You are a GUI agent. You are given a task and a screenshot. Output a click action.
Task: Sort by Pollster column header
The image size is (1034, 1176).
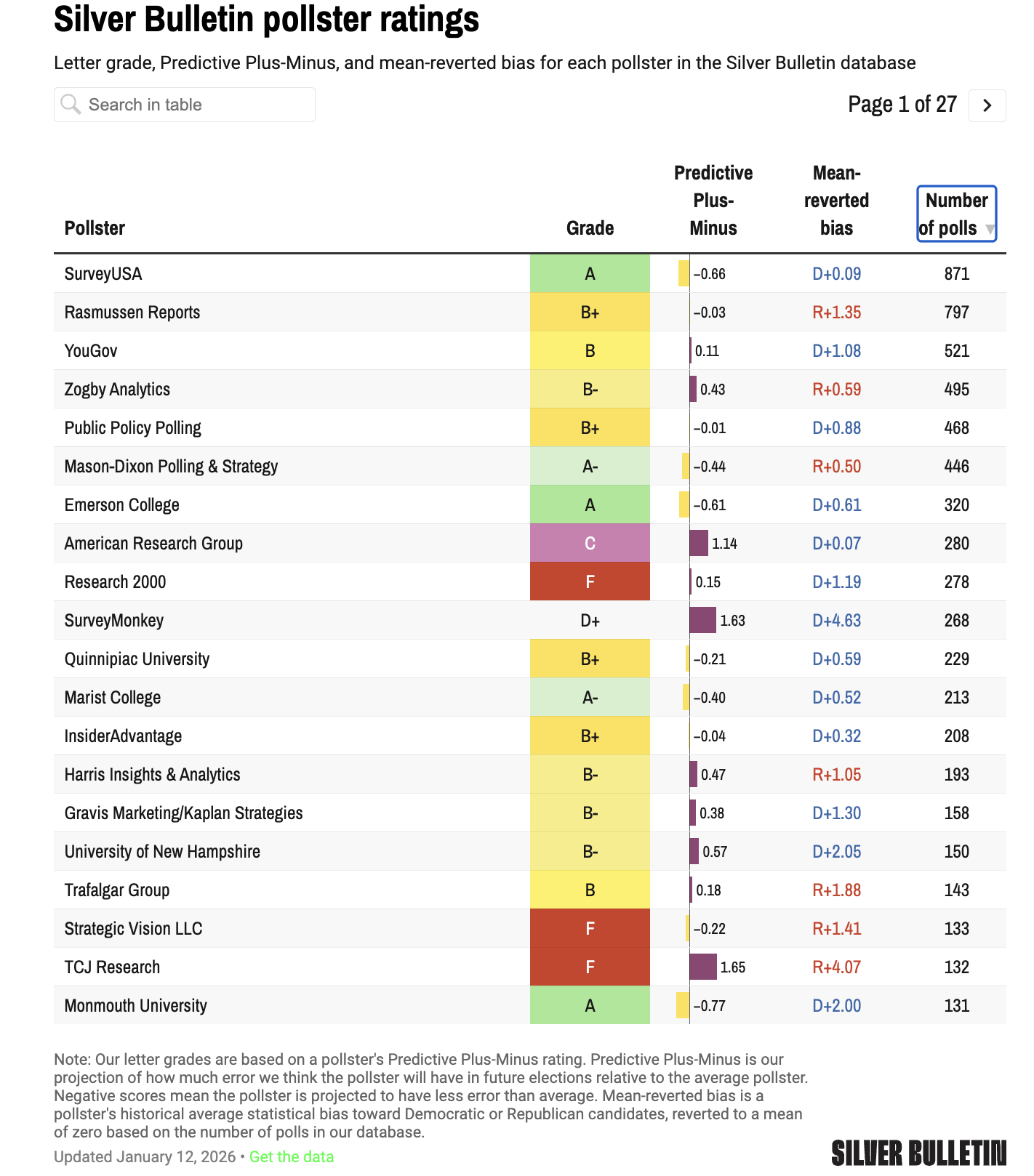tap(95, 228)
